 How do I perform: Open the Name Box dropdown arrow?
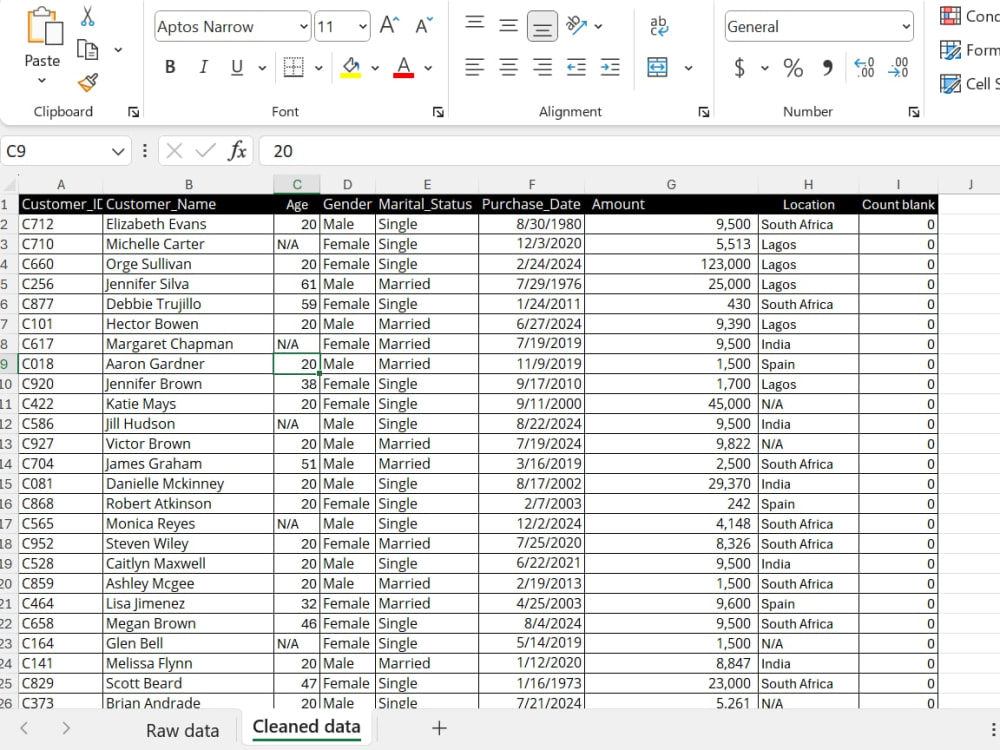click(117, 151)
